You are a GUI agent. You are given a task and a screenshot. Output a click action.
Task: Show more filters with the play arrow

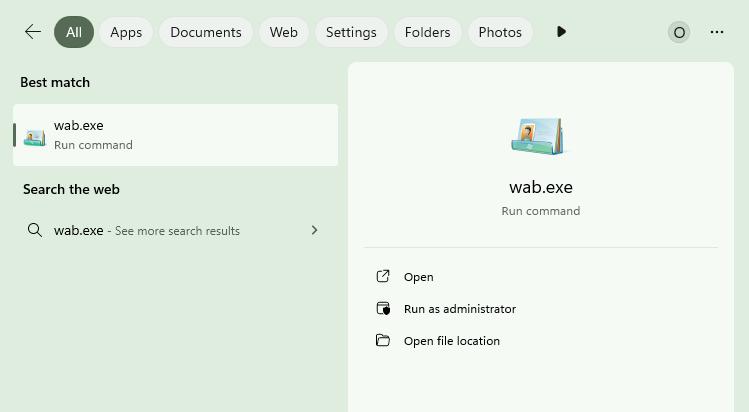(x=561, y=32)
